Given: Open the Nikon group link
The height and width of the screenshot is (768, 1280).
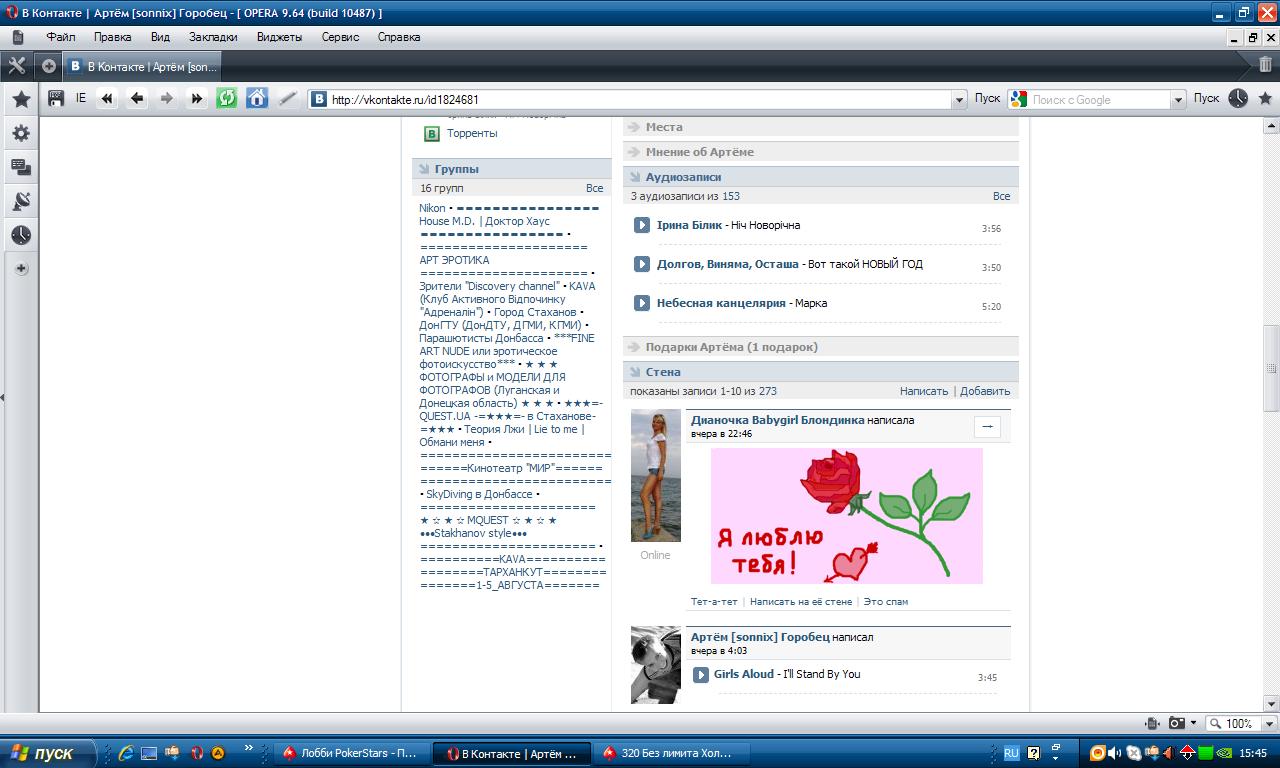Looking at the screenshot, I should click(x=432, y=208).
